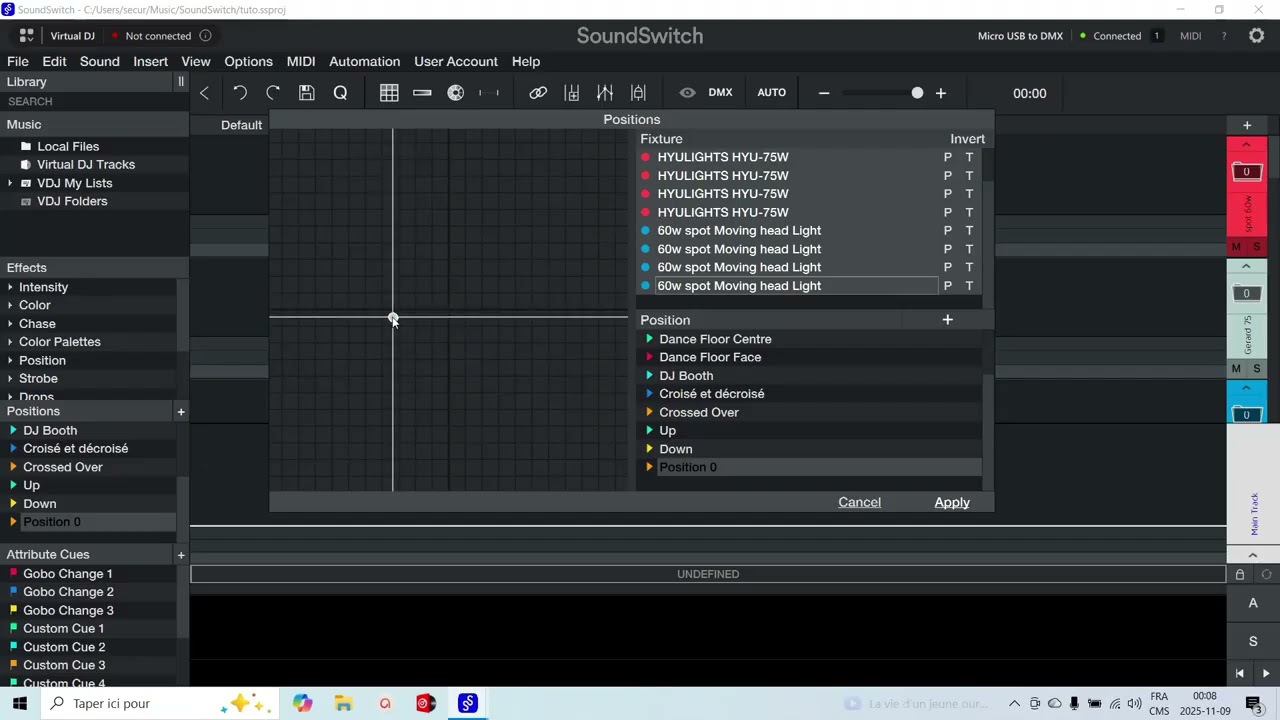The image size is (1280, 720).
Task: Open the User Account menu
Action: 456,61
